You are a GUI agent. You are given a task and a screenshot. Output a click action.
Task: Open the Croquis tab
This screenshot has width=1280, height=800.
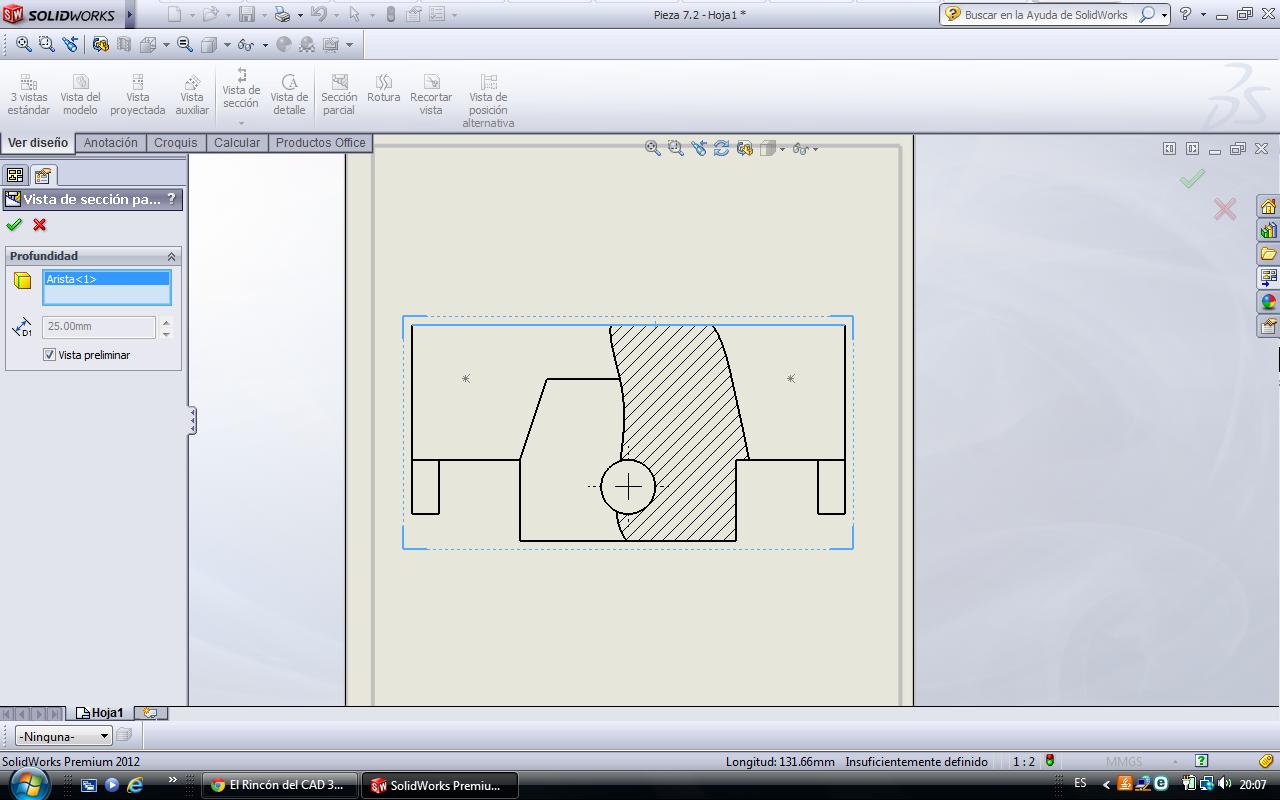click(176, 143)
